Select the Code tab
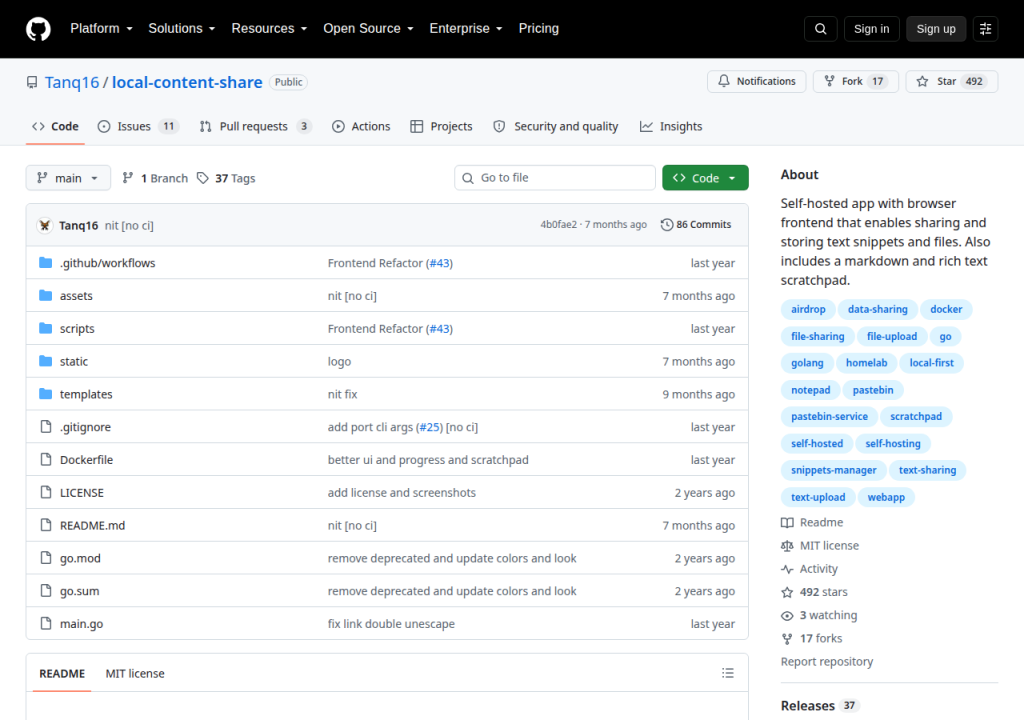This screenshot has width=1024, height=720. coord(56,126)
